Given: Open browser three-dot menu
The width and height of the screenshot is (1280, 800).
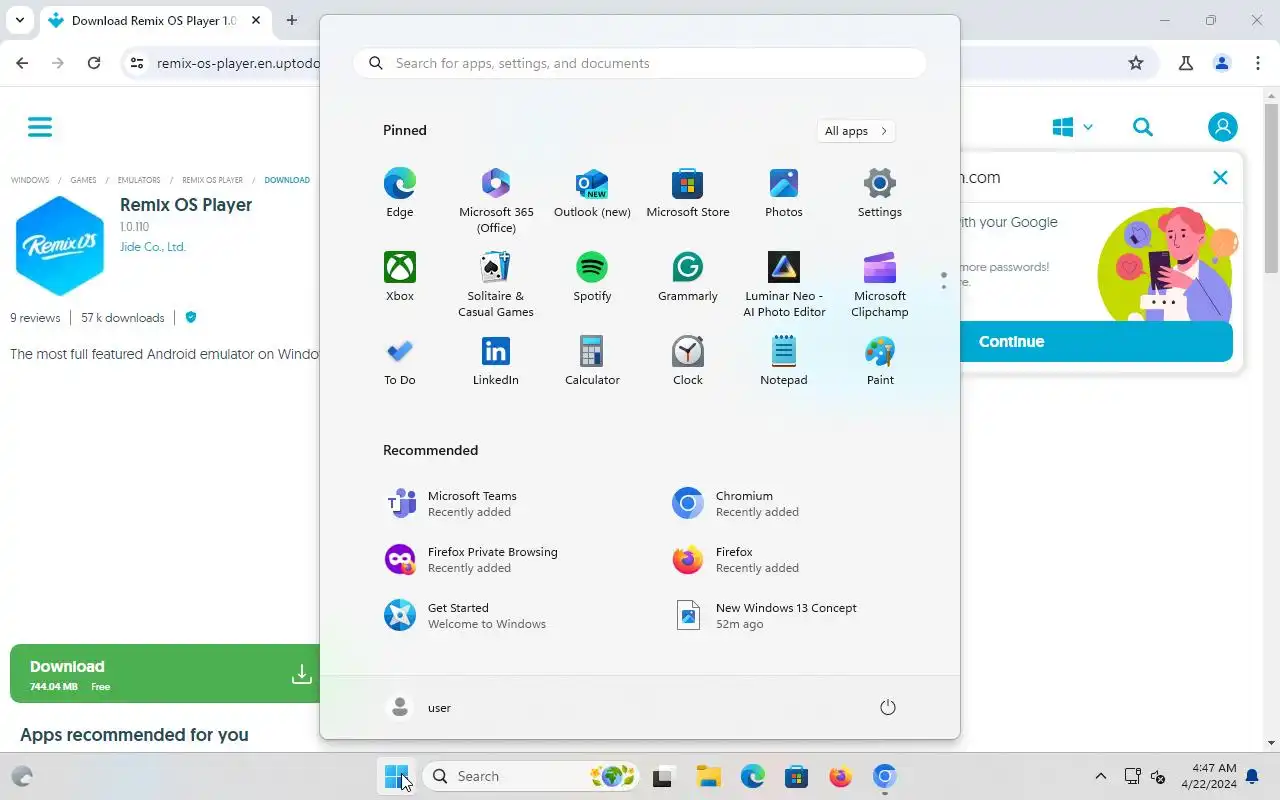Looking at the screenshot, I should click(x=1258, y=63).
